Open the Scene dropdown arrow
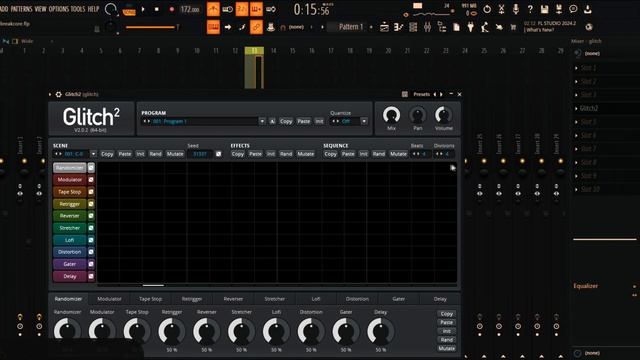The height and width of the screenshot is (360, 640). 93,154
